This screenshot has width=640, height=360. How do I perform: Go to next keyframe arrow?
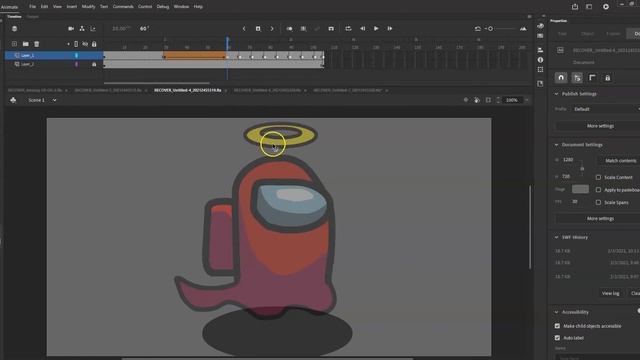point(272,29)
